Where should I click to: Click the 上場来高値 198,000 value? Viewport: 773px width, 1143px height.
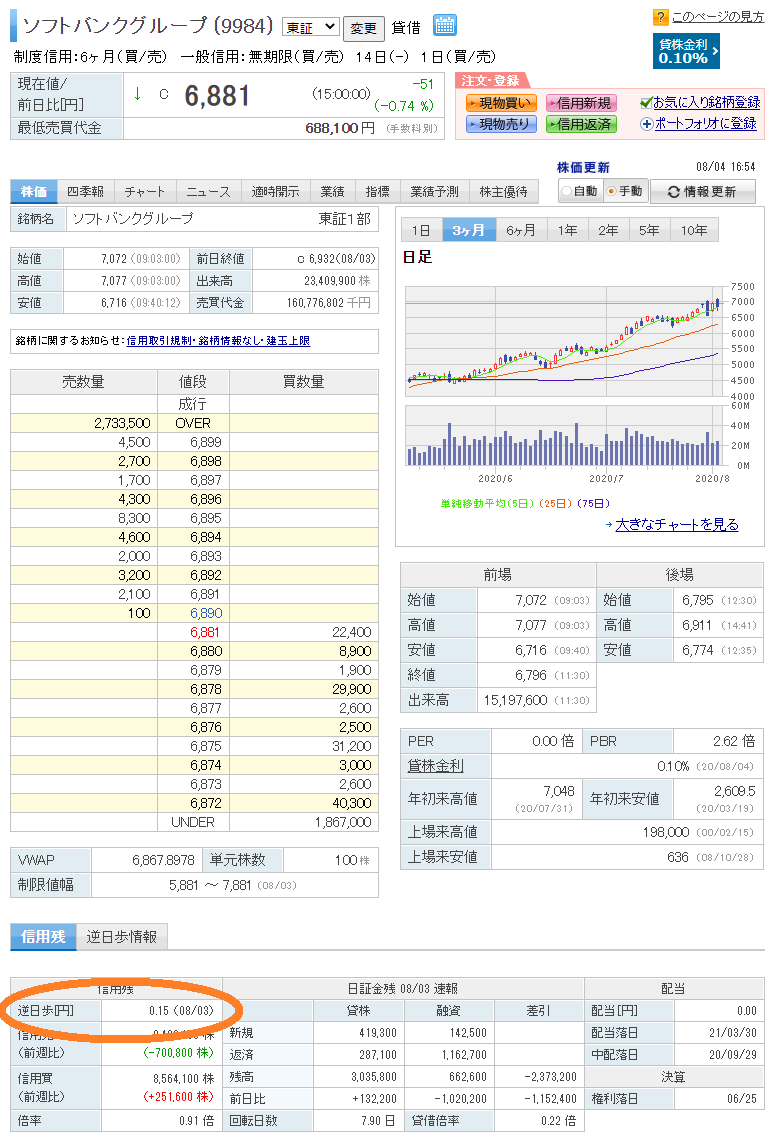[666, 832]
